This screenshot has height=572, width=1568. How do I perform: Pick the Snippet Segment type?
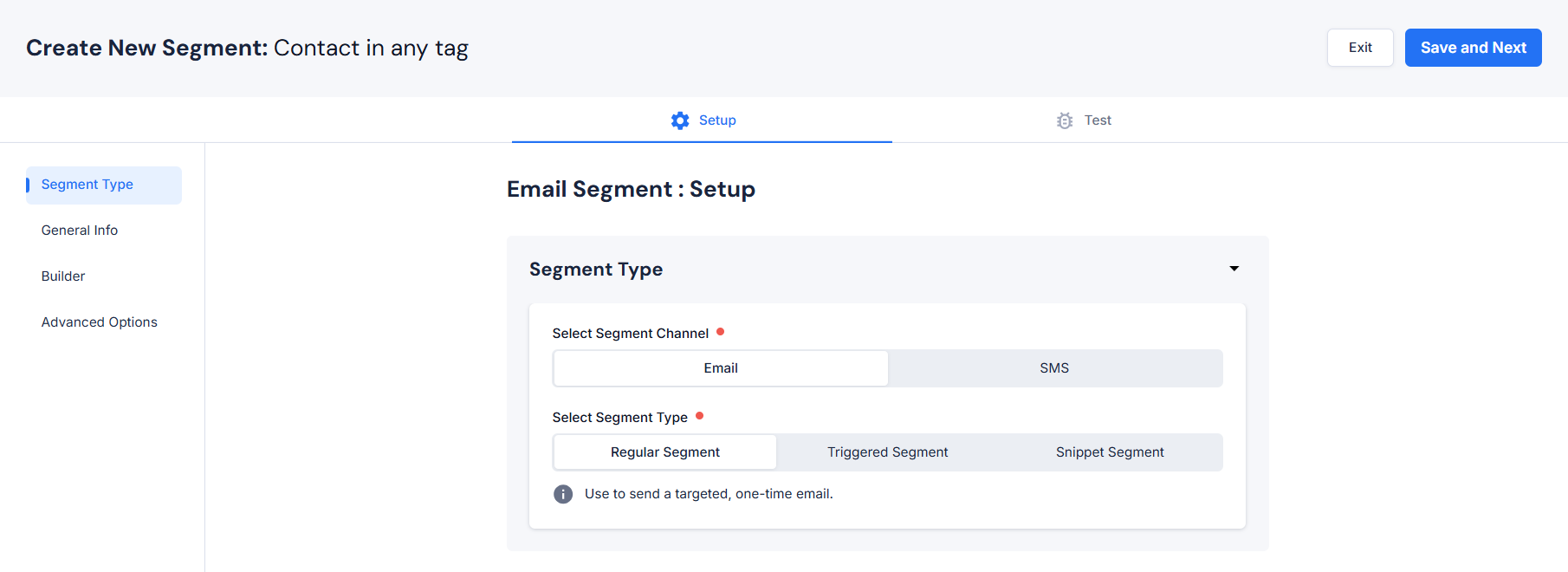tap(1110, 452)
